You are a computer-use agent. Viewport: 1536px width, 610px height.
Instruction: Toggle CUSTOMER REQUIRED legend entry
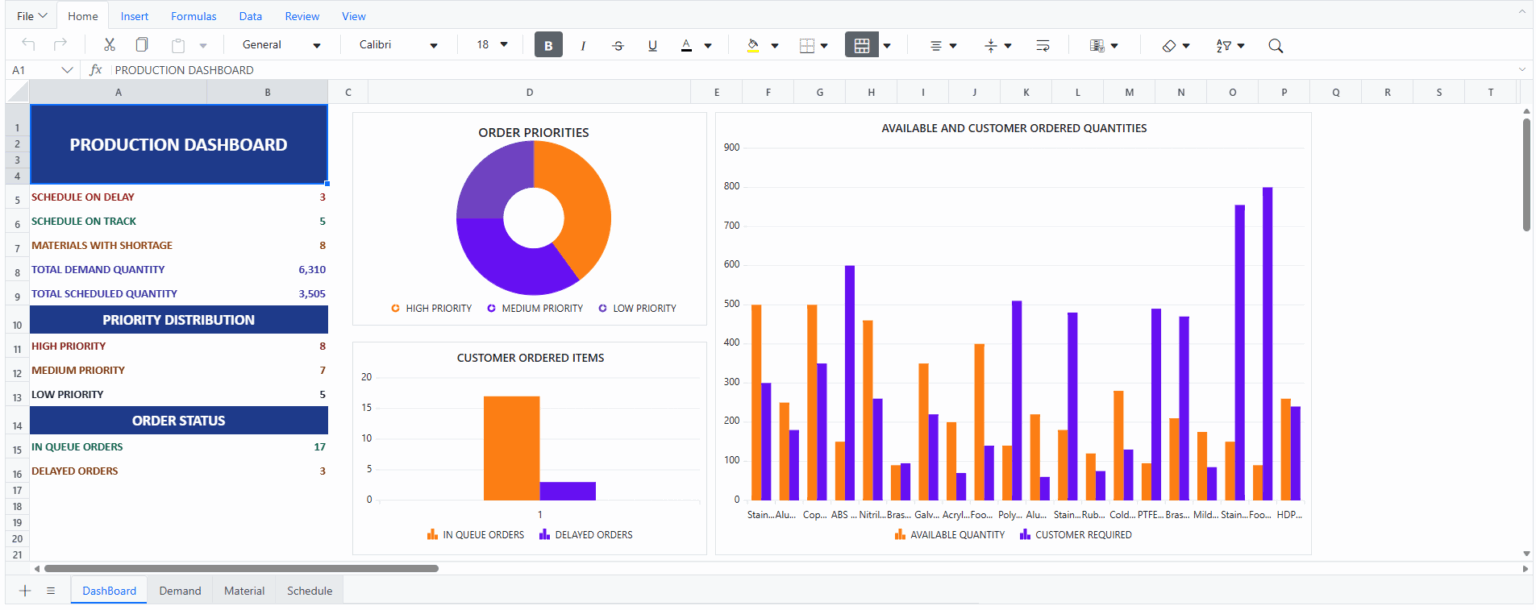pyautogui.click(x=1076, y=535)
